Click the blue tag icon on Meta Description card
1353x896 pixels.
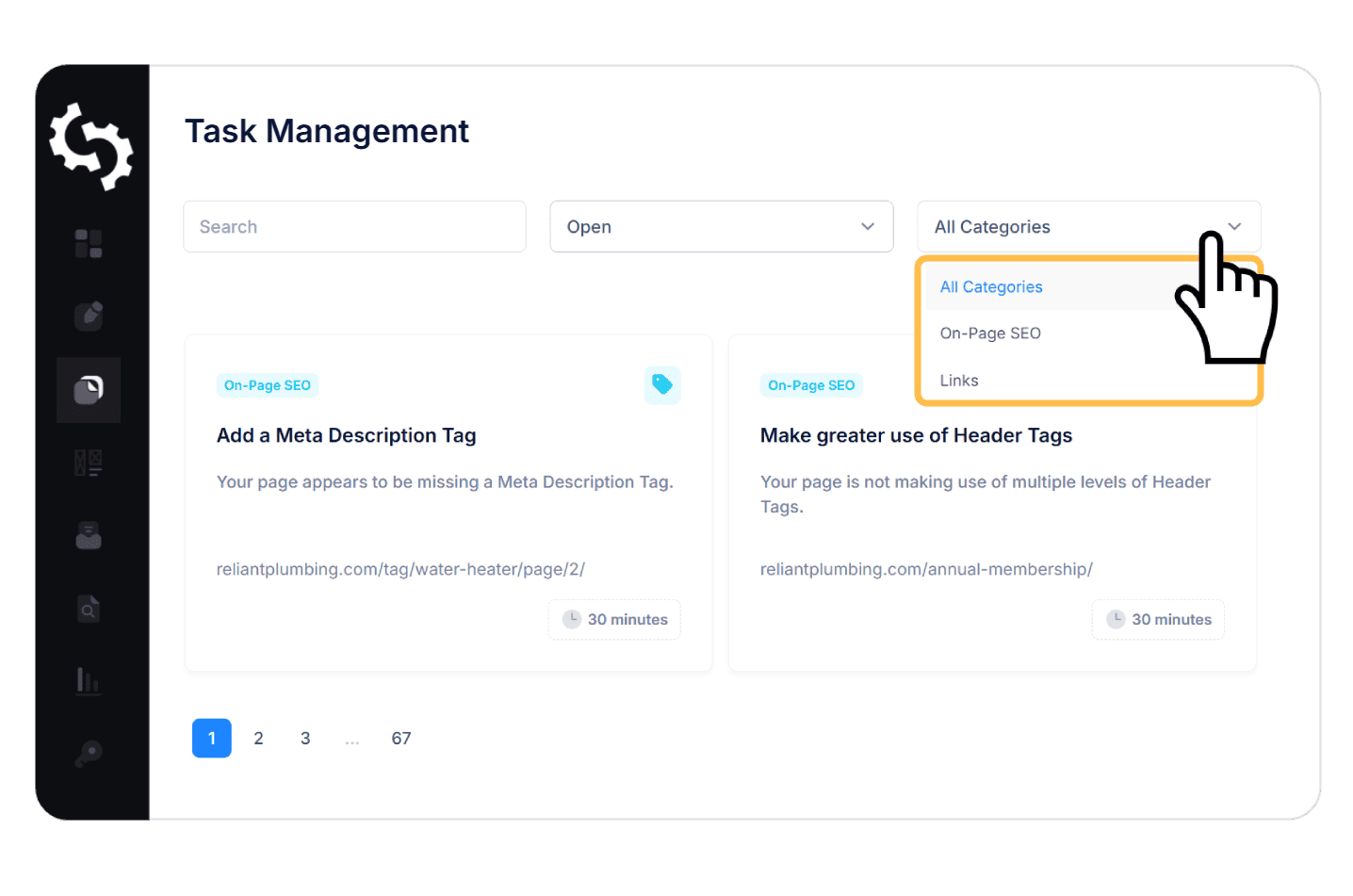[662, 384]
